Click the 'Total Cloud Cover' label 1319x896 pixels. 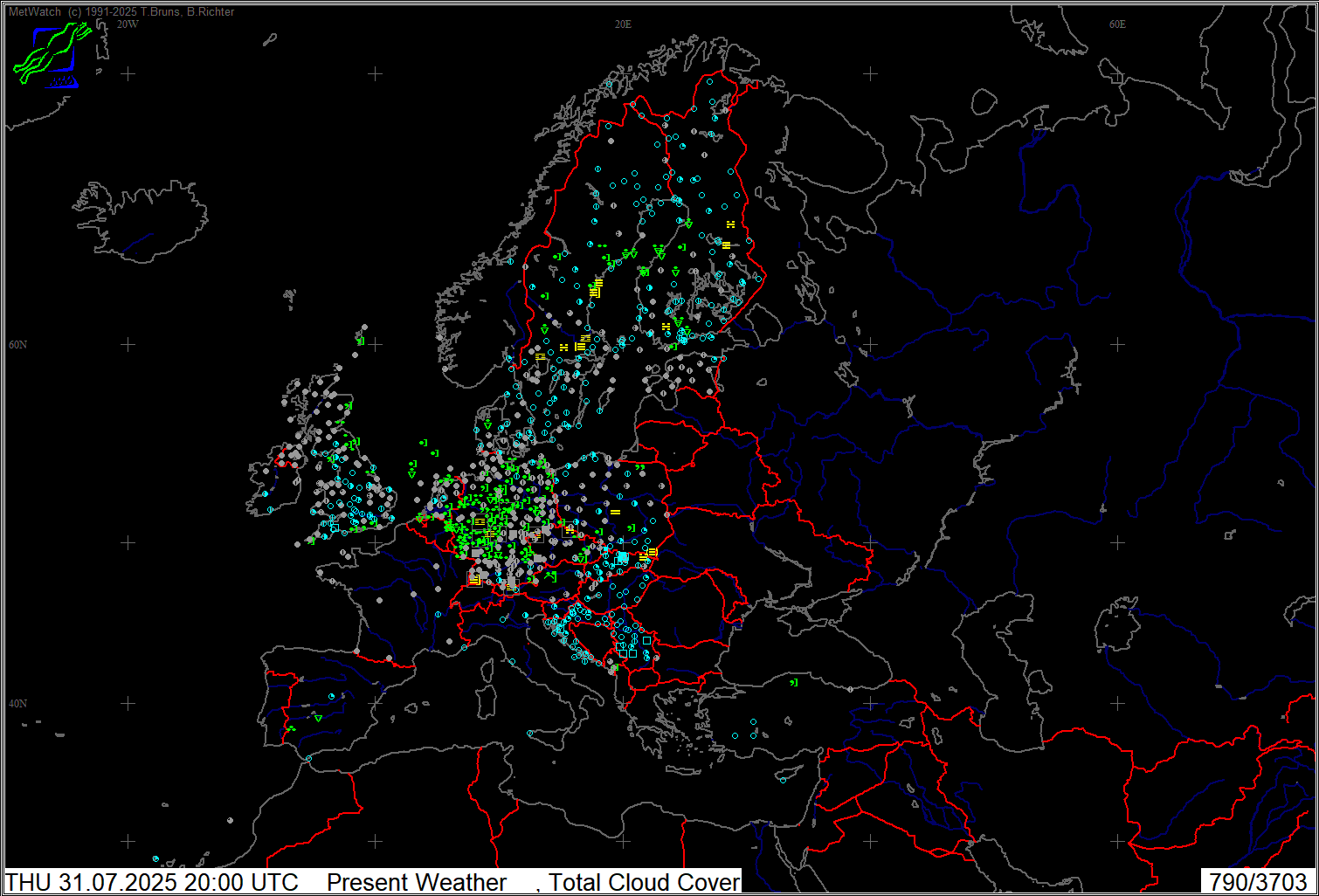coord(645,882)
